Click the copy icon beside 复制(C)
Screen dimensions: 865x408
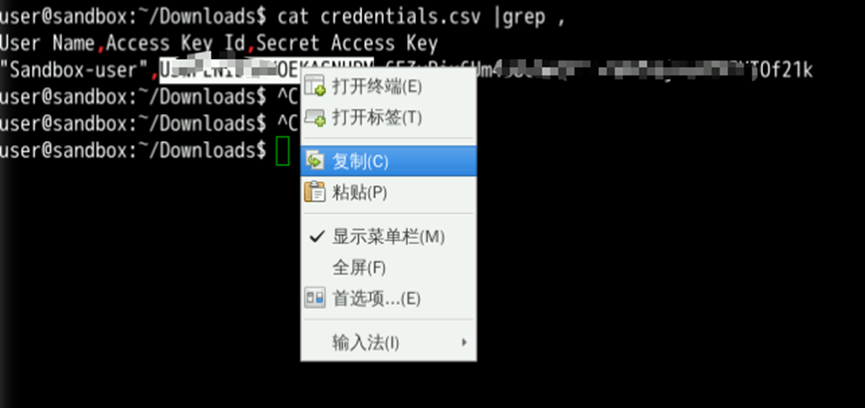316,162
